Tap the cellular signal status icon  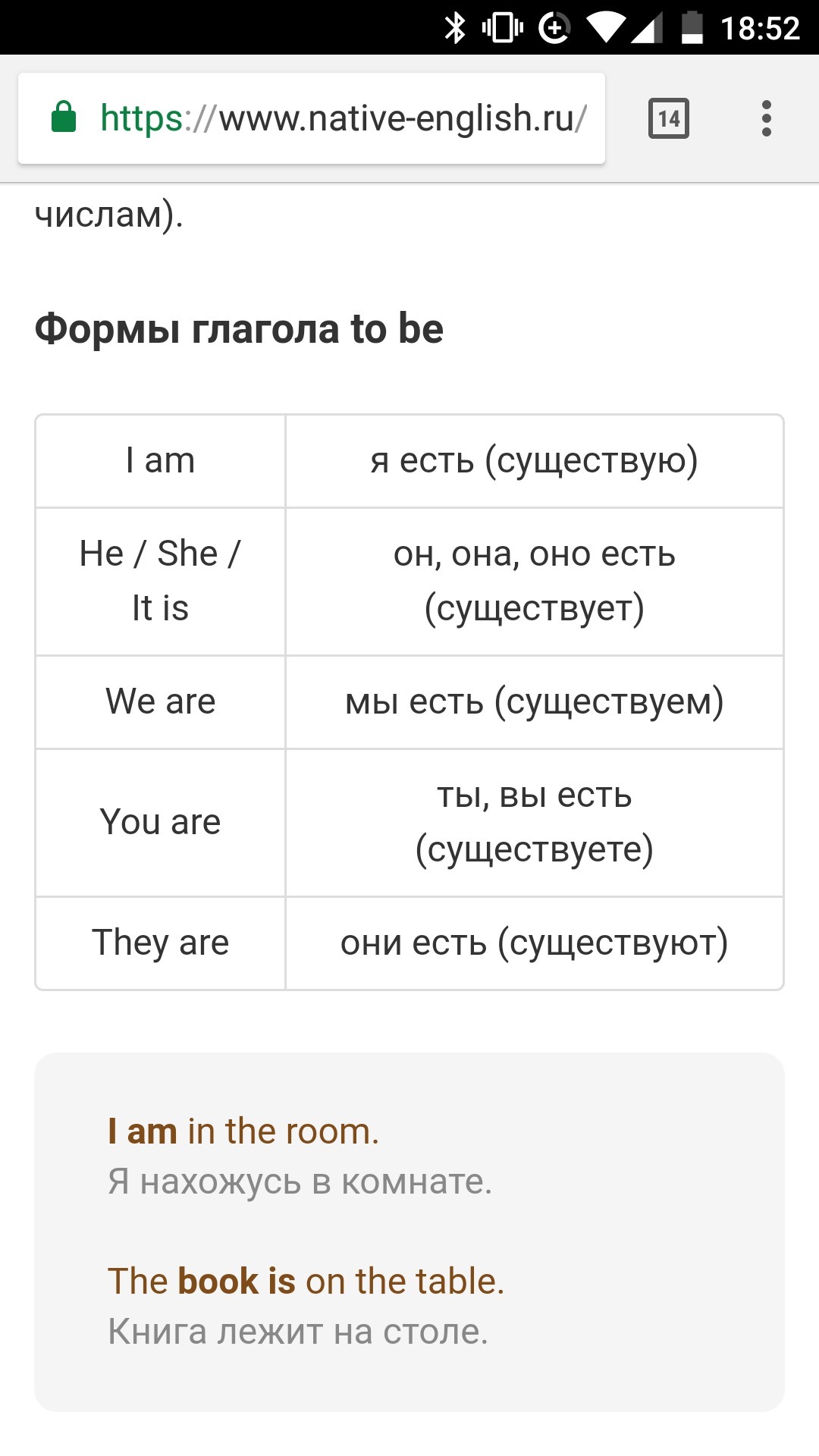pyautogui.click(x=647, y=28)
